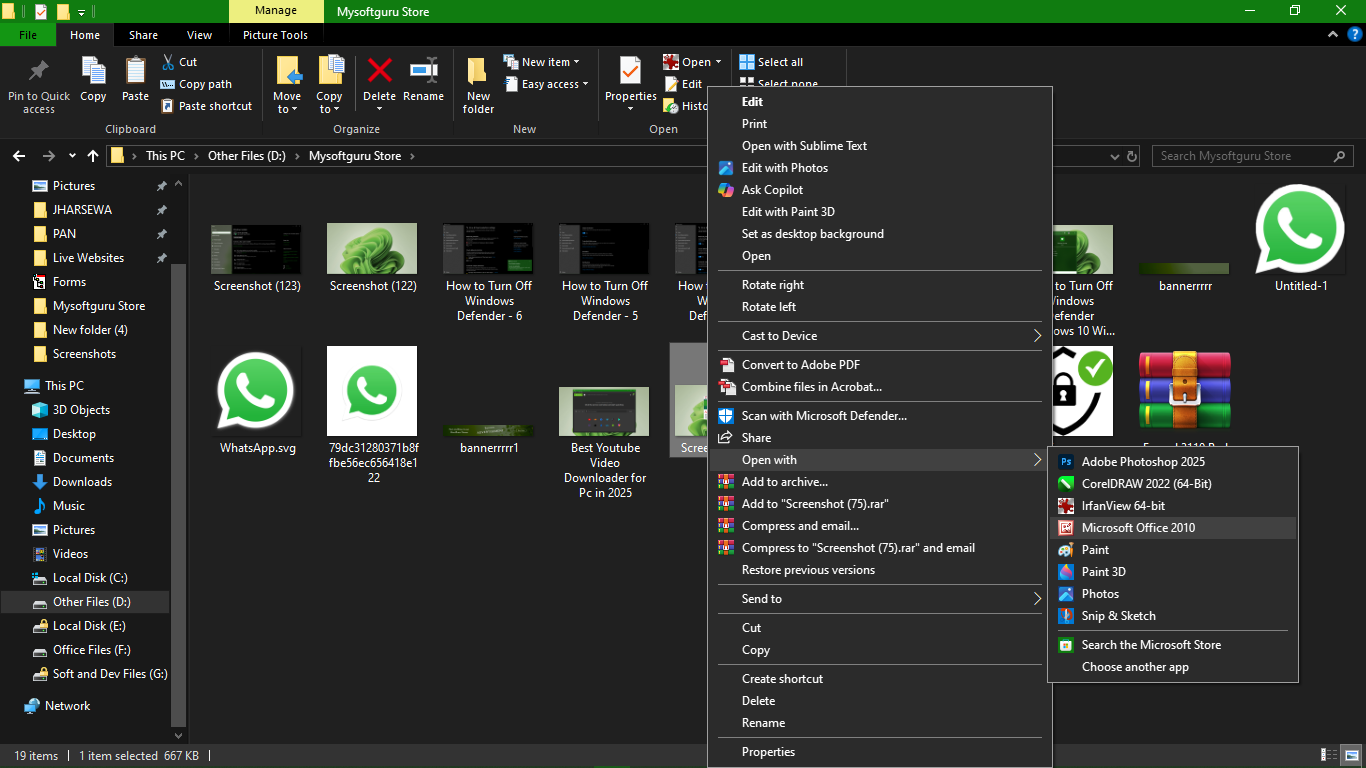The height and width of the screenshot is (768, 1366).
Task: Click Choose another app
Action: coord(1173,667)
